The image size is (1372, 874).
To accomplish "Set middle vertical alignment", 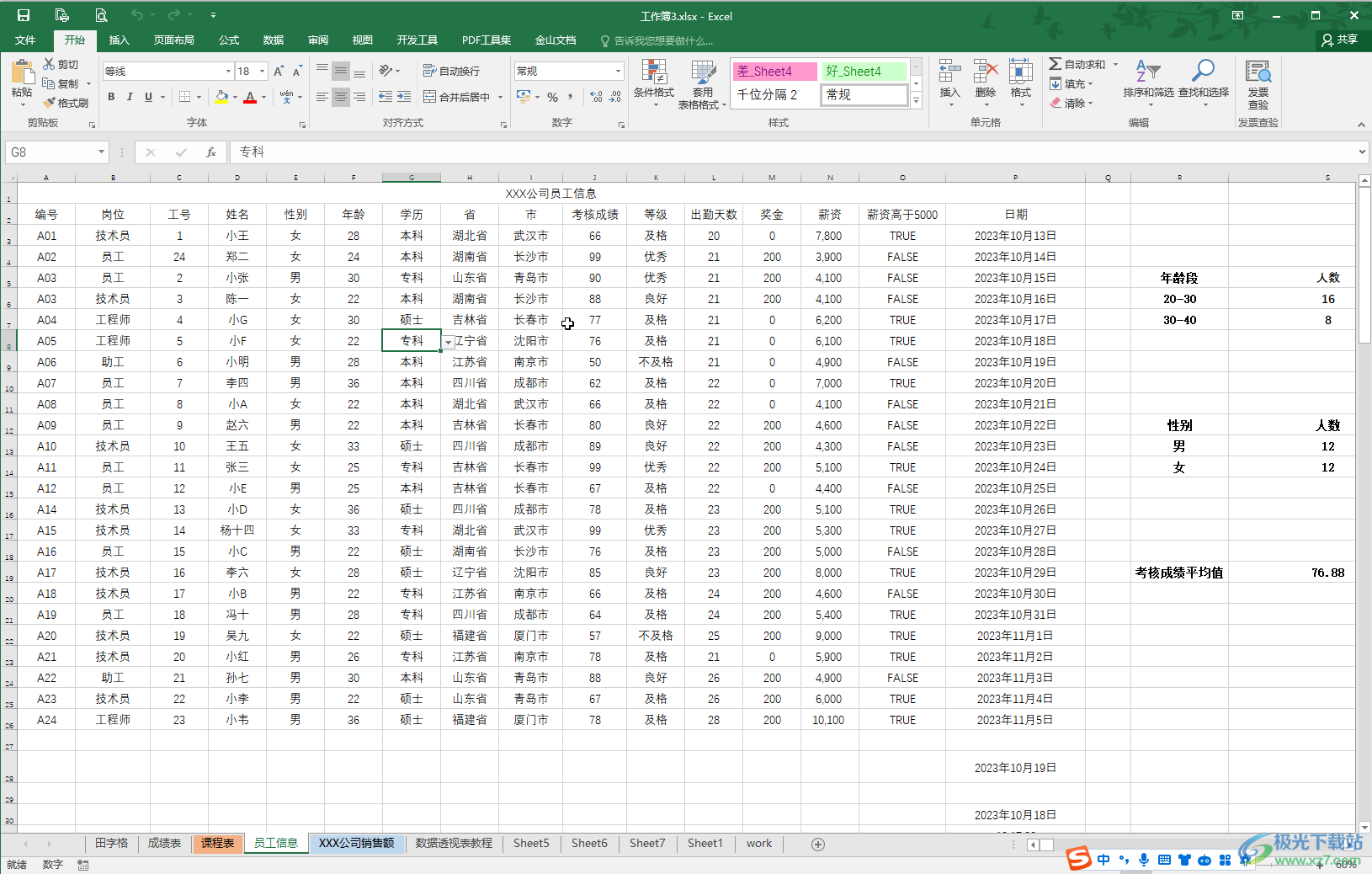I will tap(341, 71).
